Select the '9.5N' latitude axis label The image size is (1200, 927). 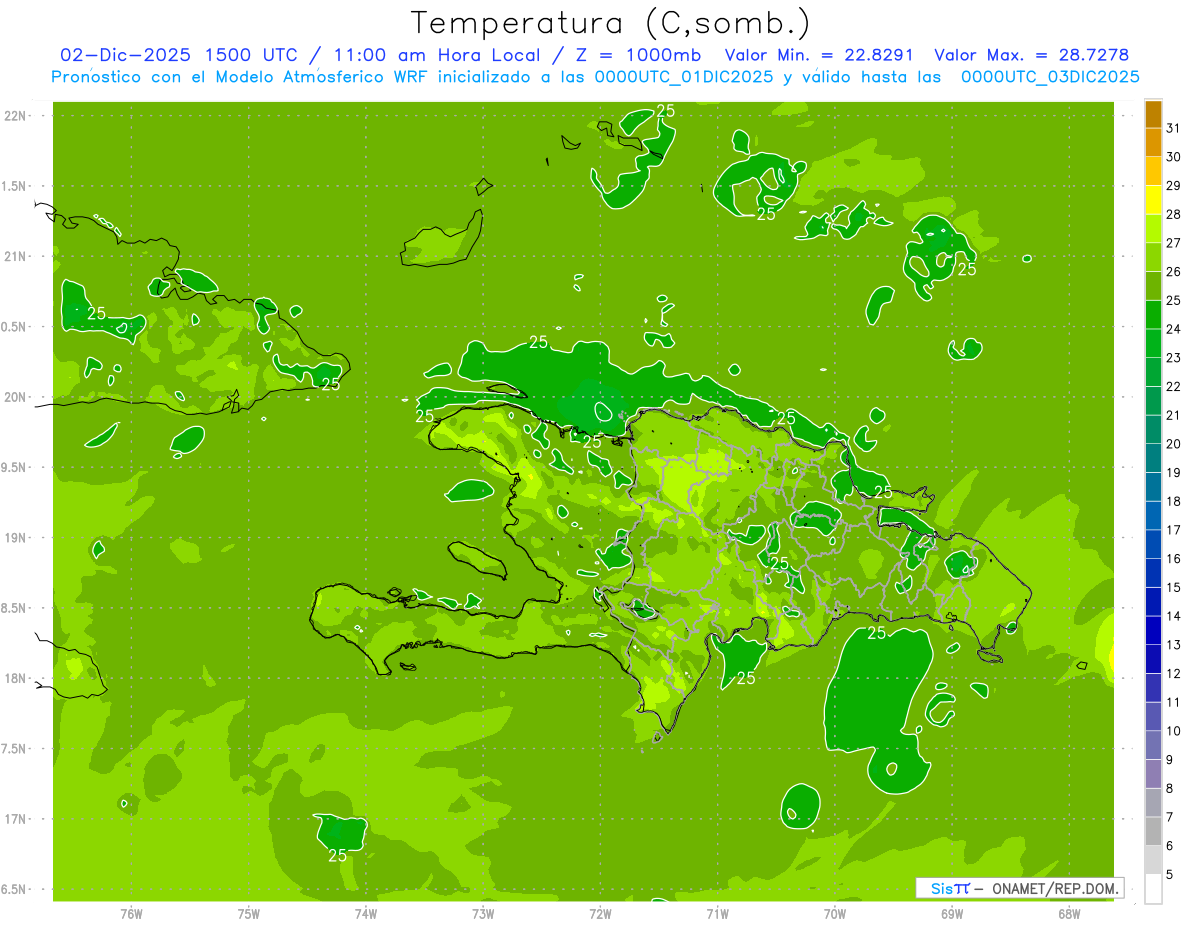pos(13,467)
